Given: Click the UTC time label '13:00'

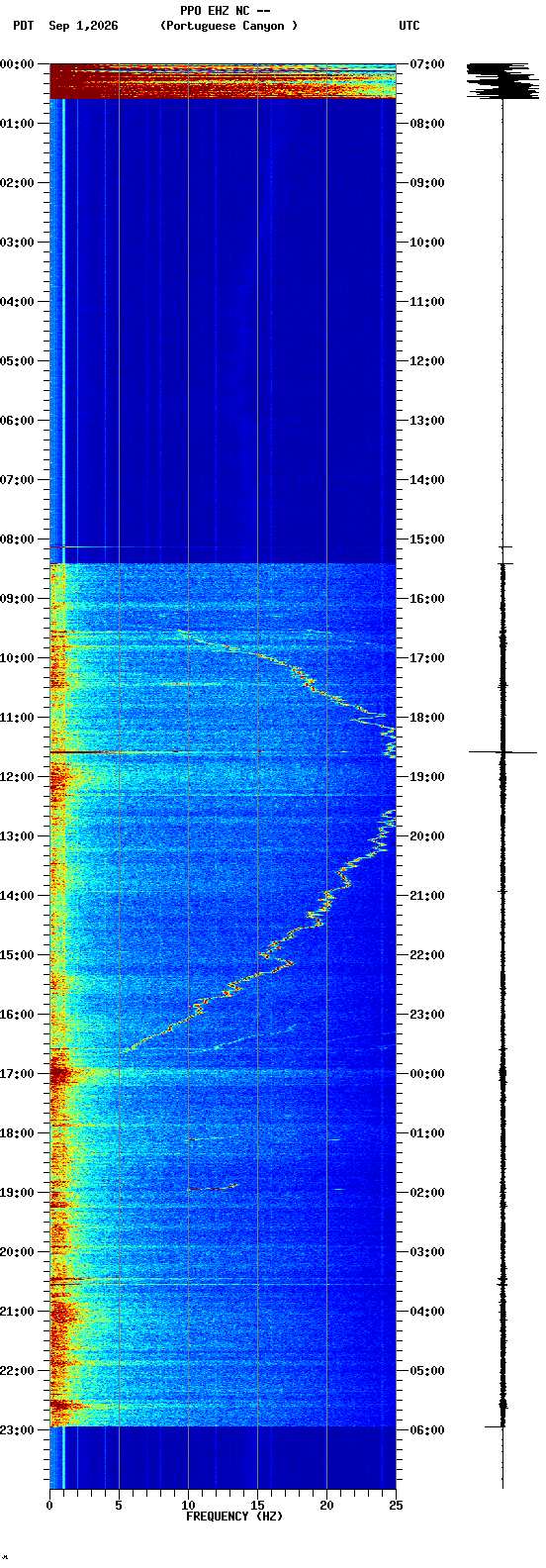Looking at the screenshot, I should 427,420.
